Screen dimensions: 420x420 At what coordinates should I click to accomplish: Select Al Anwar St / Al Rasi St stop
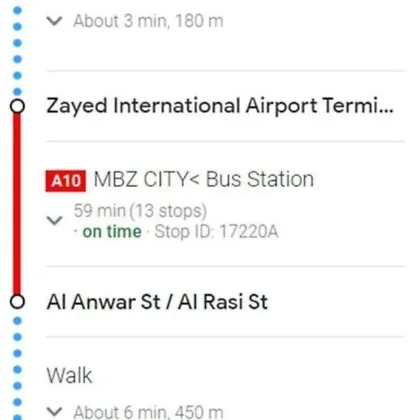click(157, 302)
